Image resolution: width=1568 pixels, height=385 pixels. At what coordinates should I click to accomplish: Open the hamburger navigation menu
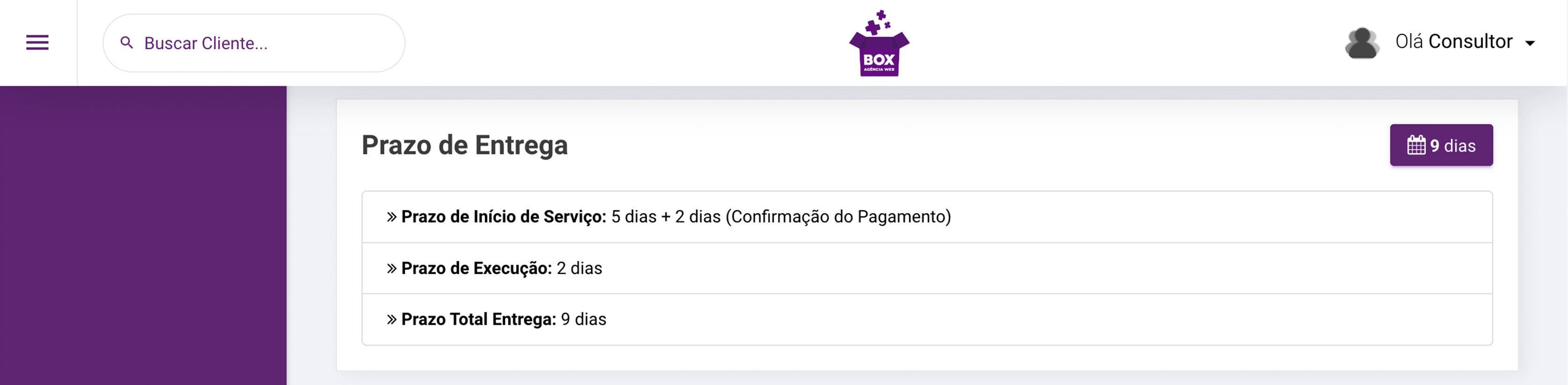pos(37,43)
